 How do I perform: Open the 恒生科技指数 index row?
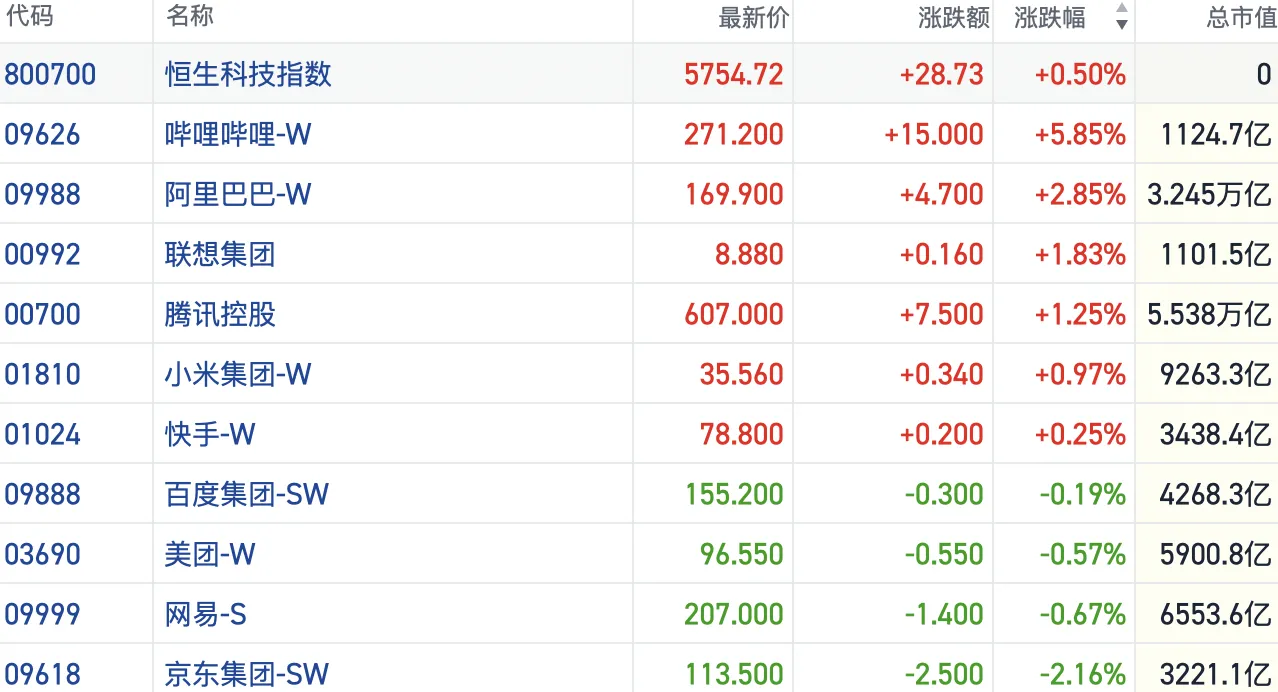[248, 74]
